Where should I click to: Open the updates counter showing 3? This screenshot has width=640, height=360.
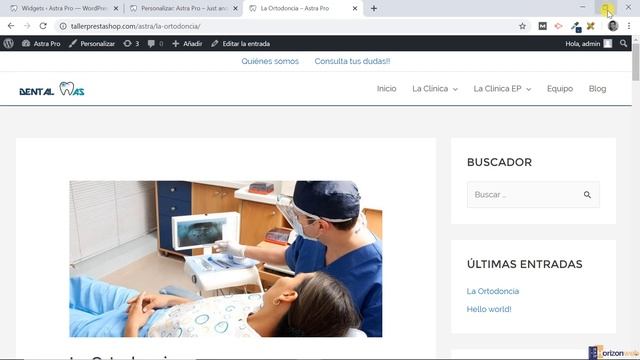(x=131, y=44)
